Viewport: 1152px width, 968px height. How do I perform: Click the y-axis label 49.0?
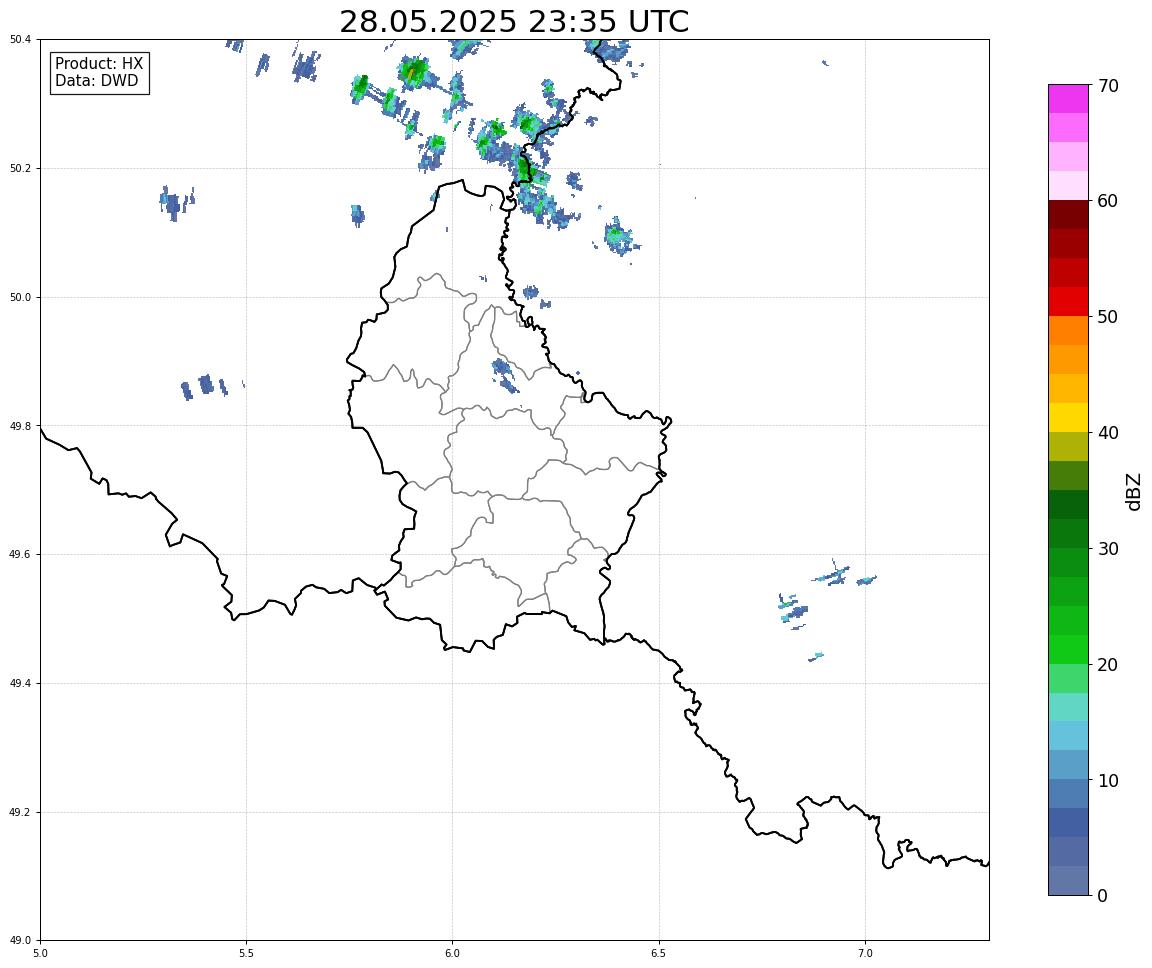point(21,941)
